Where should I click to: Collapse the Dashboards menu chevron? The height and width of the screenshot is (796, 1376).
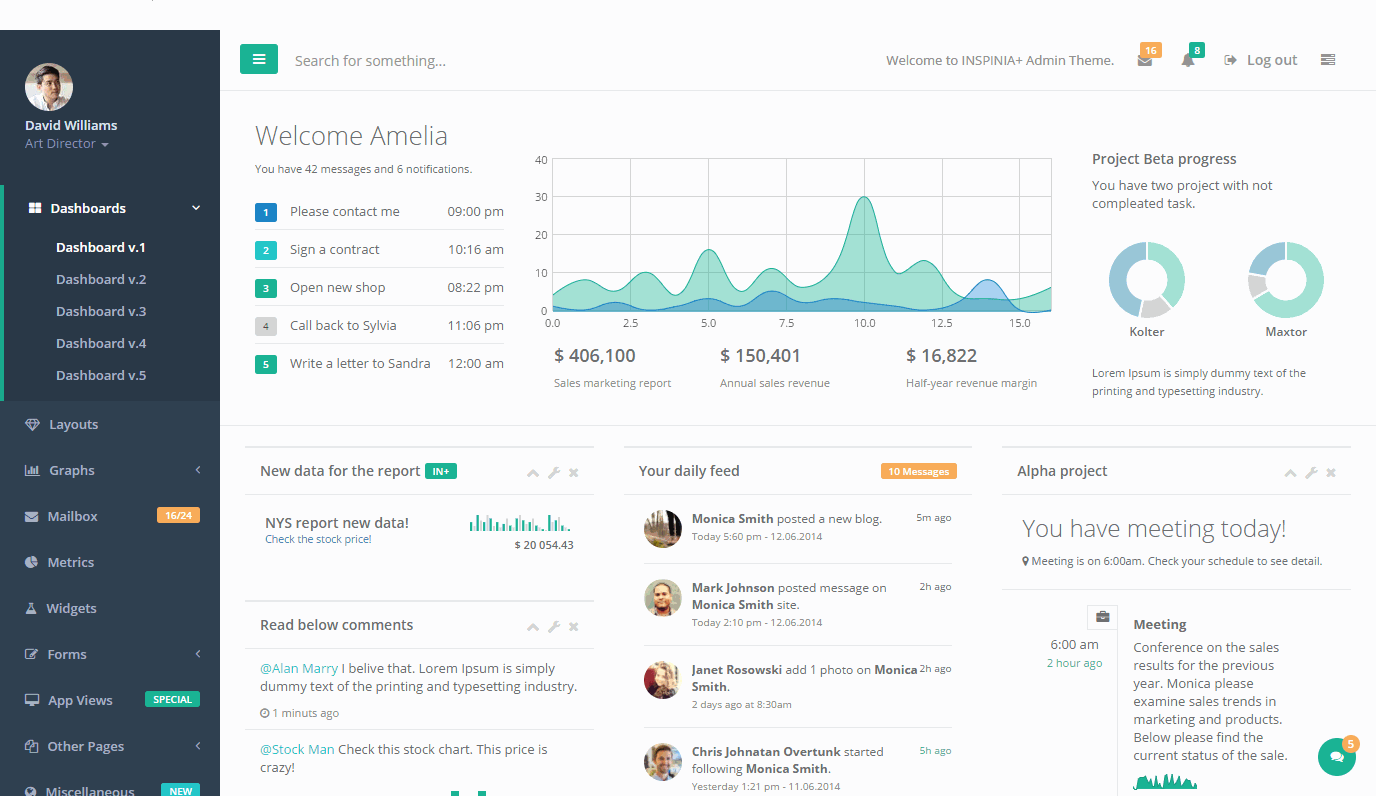pyautogui.click(x=196, y=208)
